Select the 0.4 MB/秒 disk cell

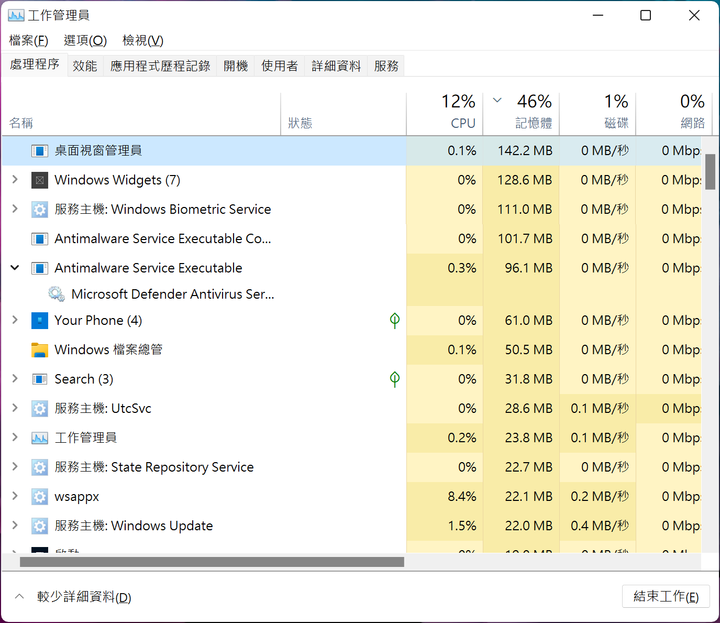[597, 526]
